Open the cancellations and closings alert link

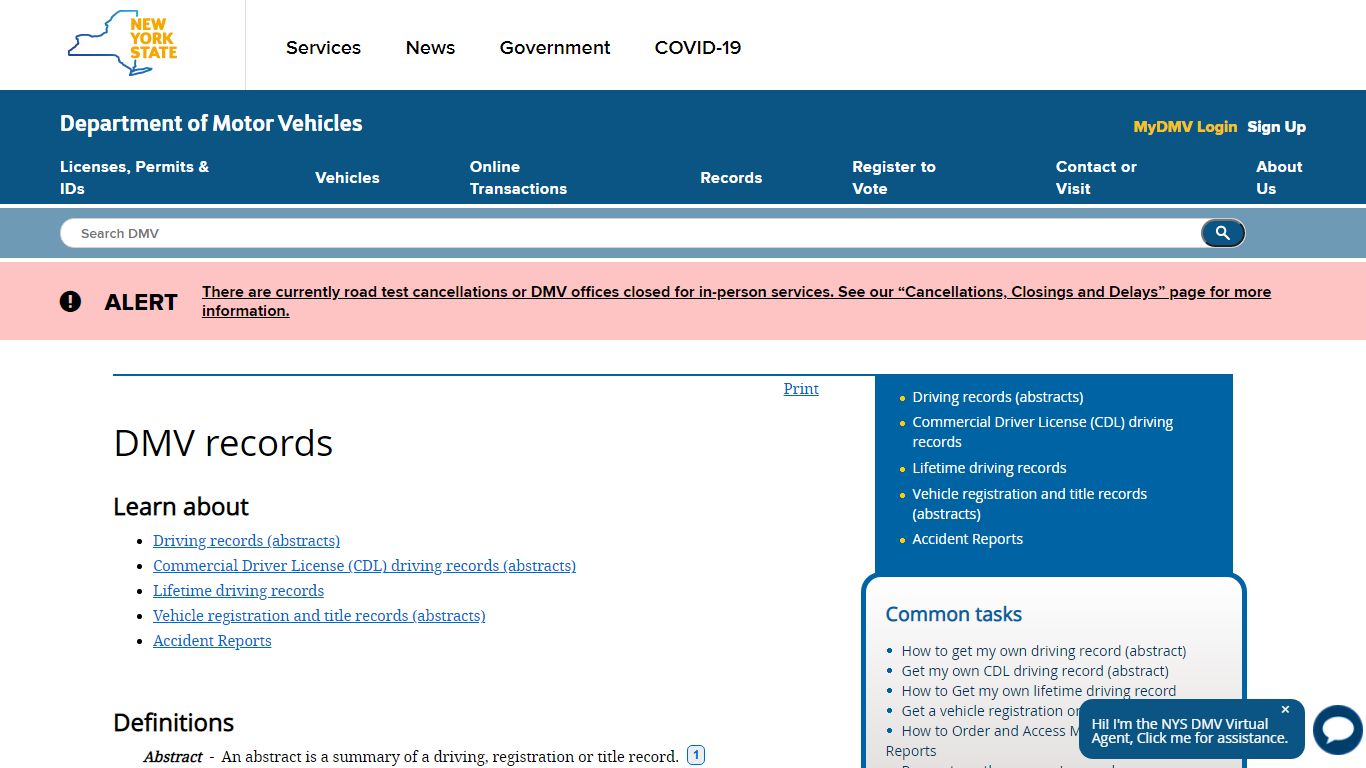[x=736, y=301]
